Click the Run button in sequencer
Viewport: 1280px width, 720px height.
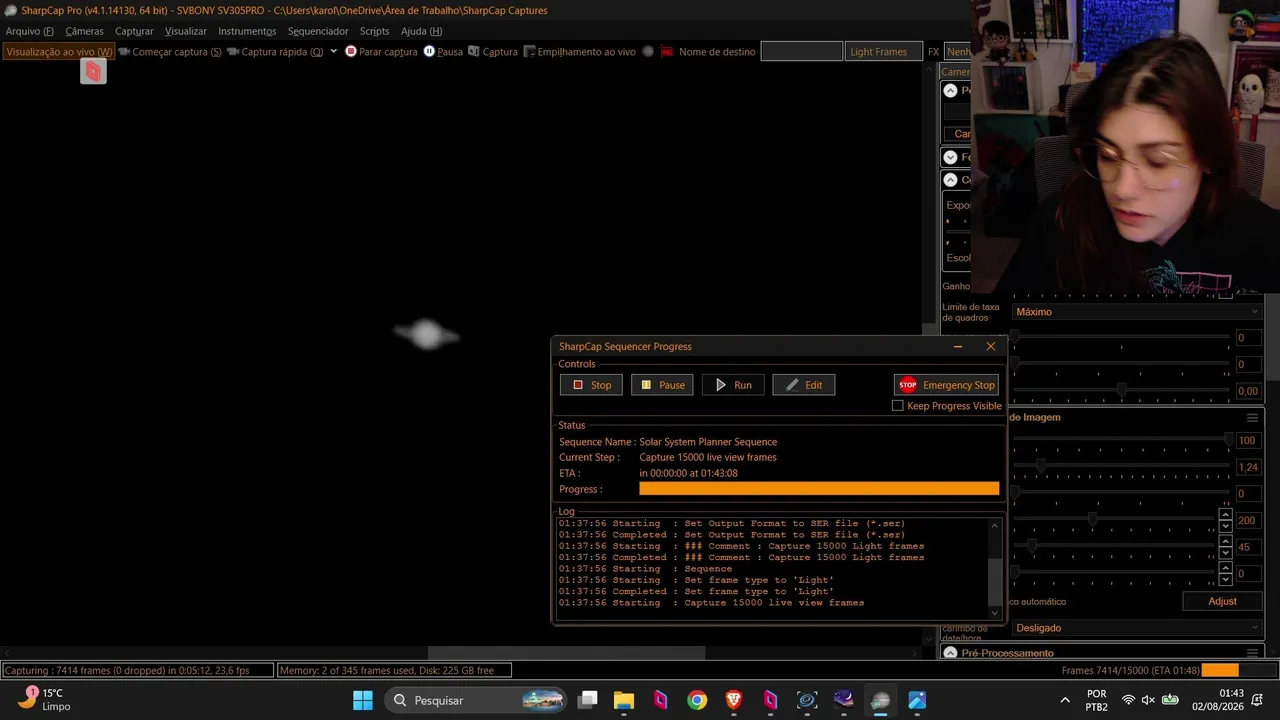[733, 385]
